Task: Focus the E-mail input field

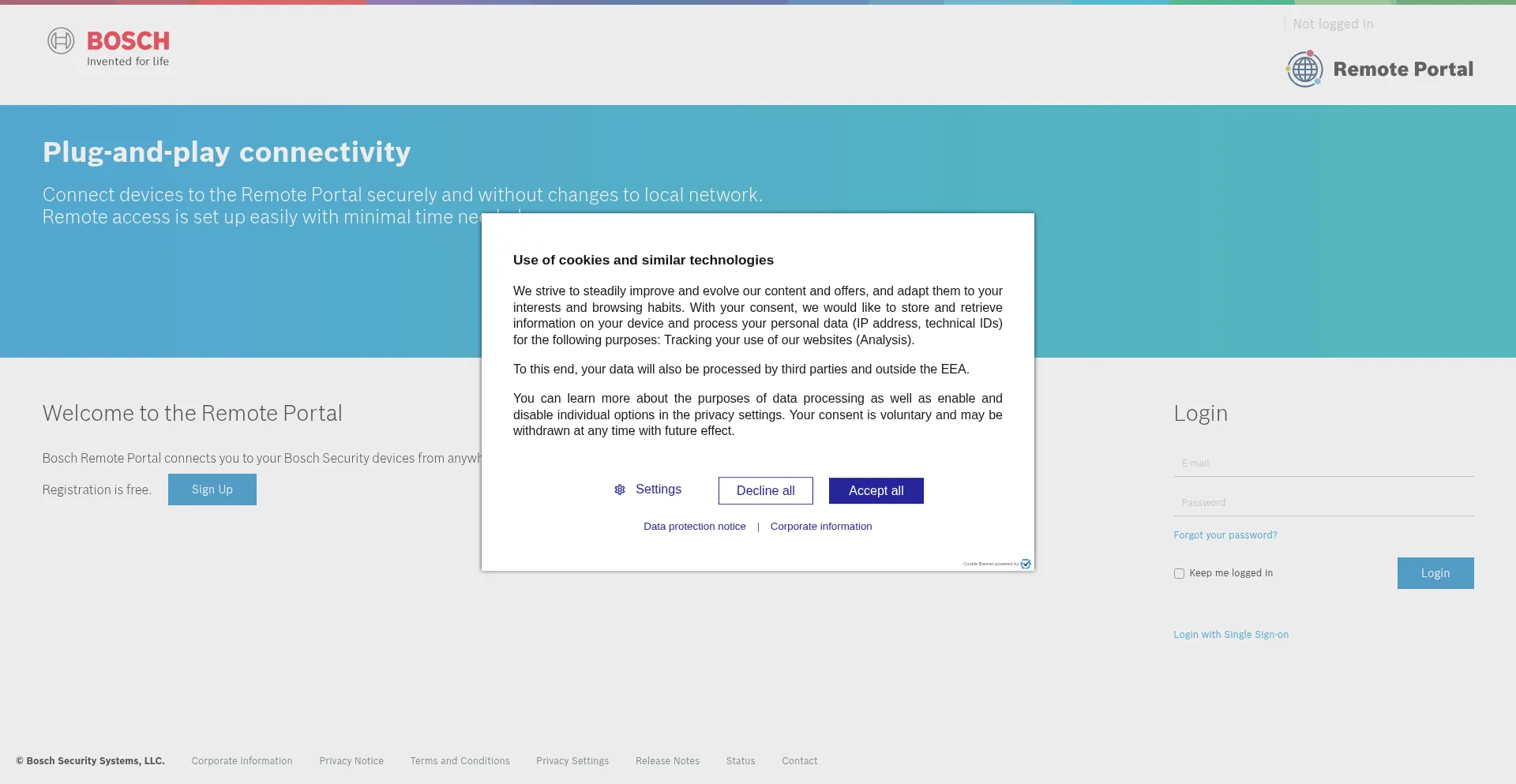Action: point(1323,463)
